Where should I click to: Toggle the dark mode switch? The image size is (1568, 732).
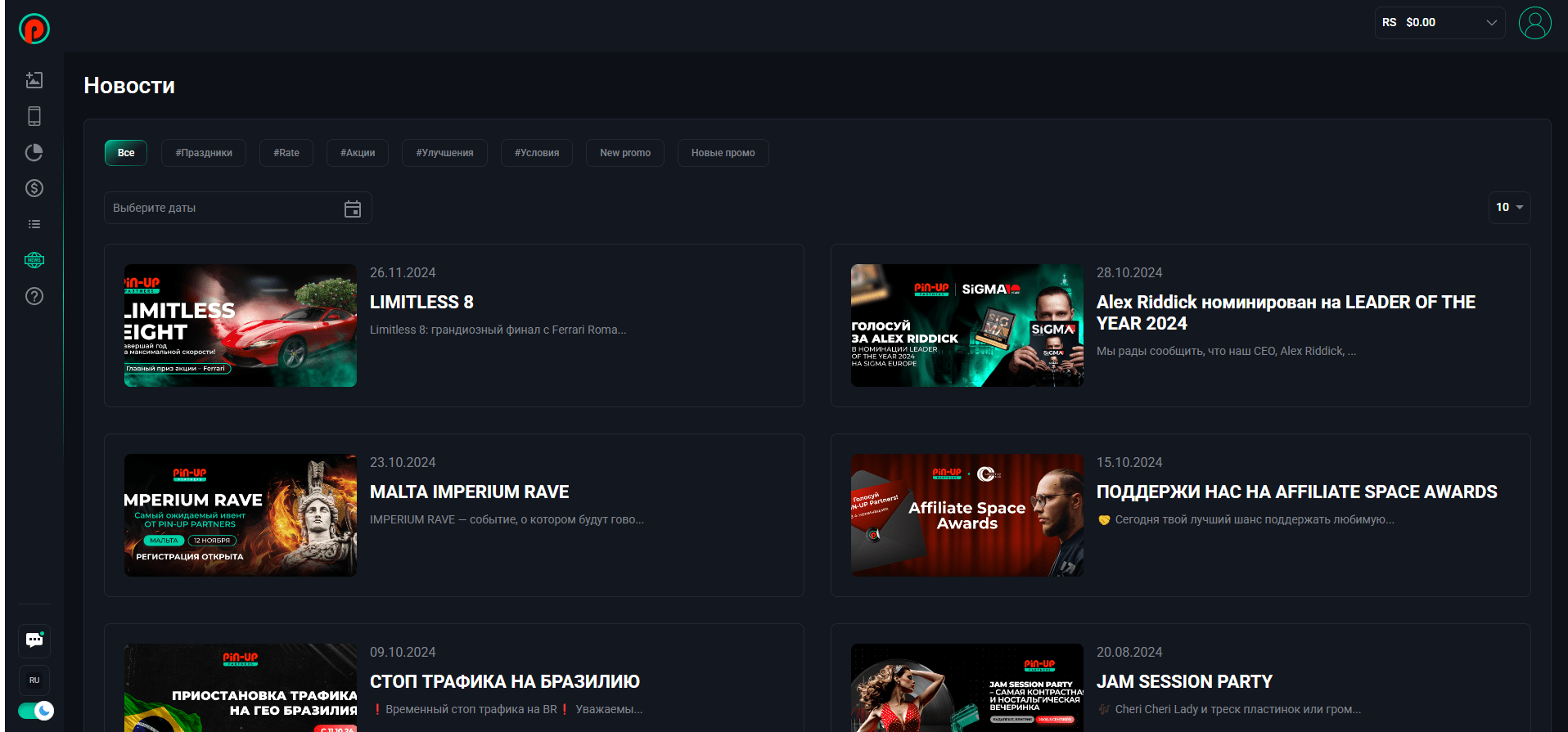(x=36, y=711)
